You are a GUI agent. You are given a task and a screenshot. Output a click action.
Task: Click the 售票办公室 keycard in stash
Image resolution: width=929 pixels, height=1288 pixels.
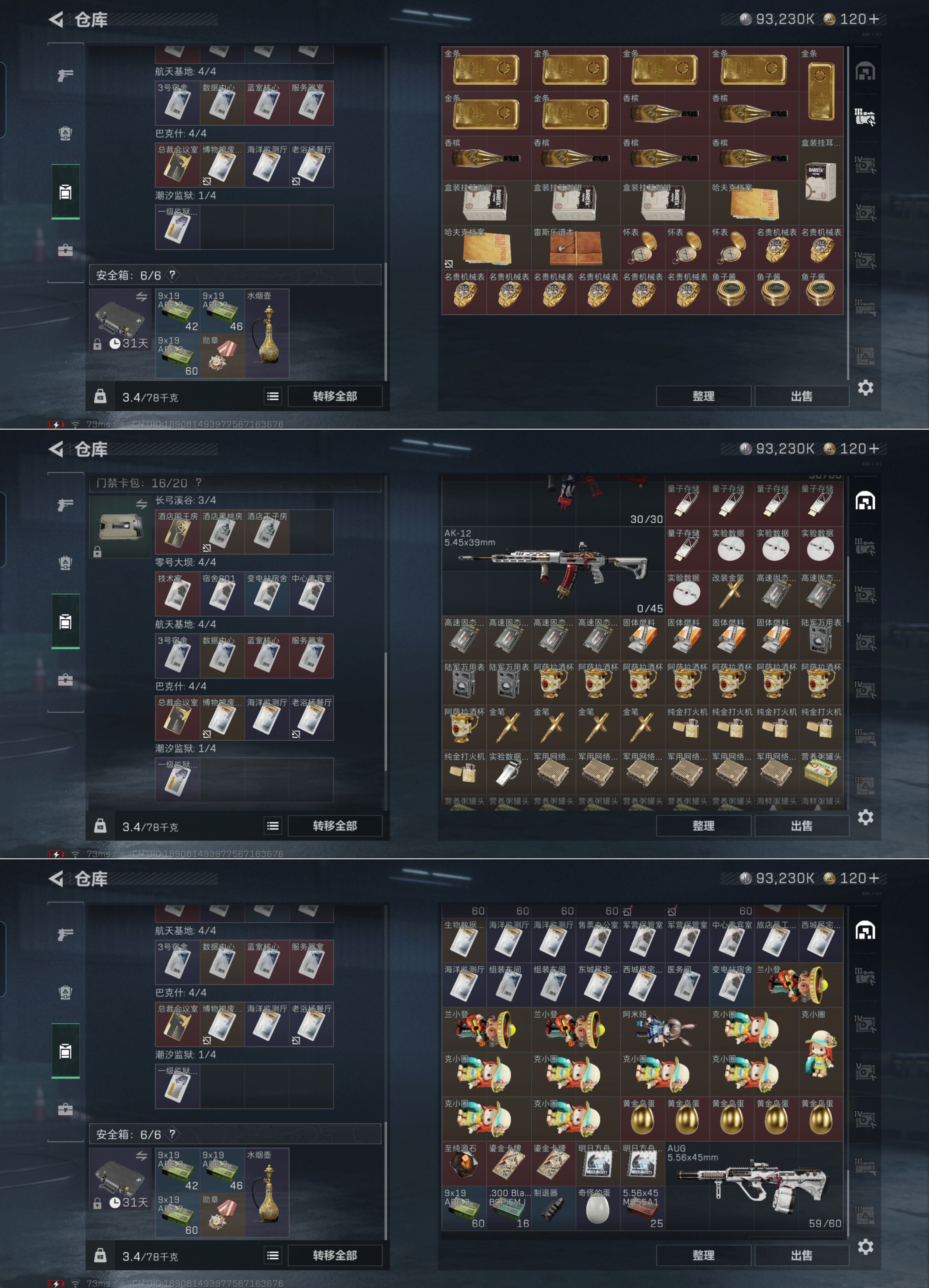pyautogui.click(x=597, y=941)
